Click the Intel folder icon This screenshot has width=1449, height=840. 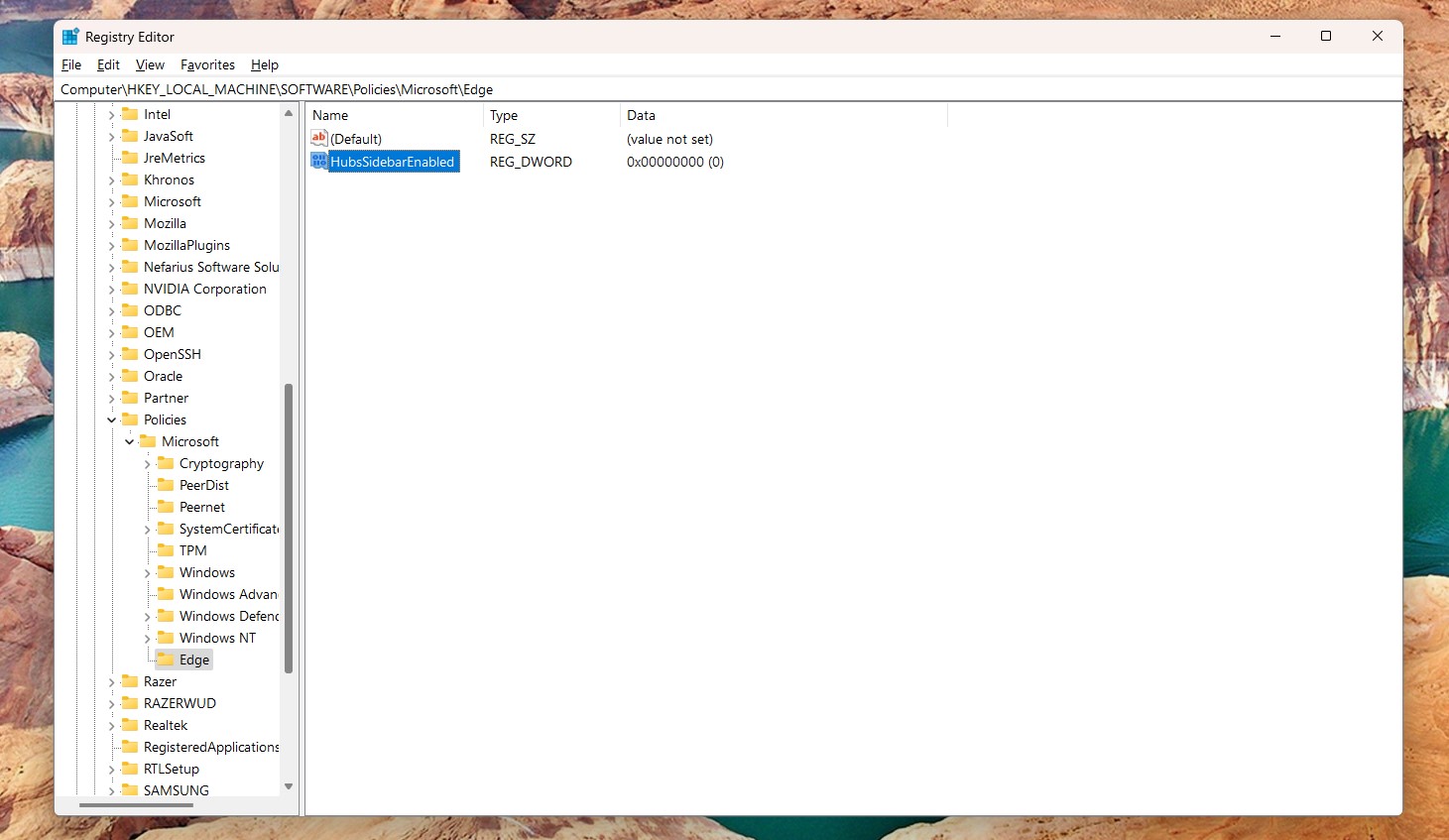pyautogui.click(x=130, y=114)
